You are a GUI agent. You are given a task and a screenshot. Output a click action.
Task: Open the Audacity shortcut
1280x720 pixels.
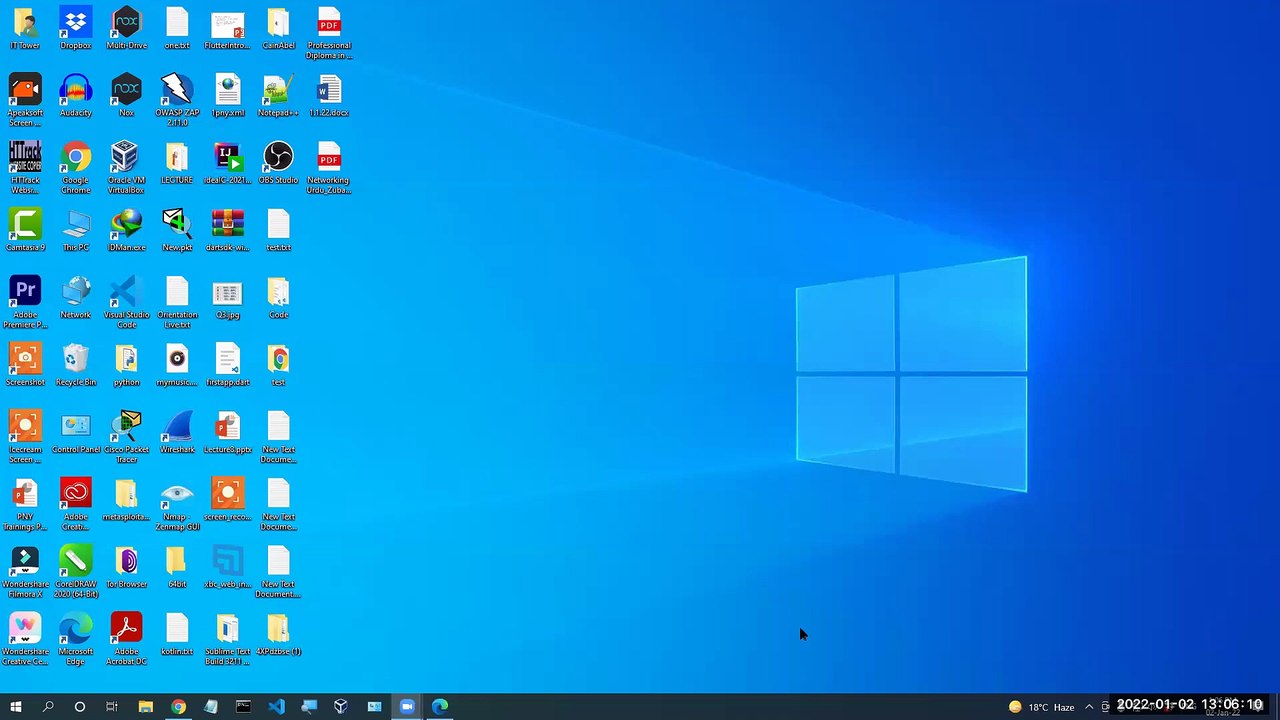pos(76,96)
